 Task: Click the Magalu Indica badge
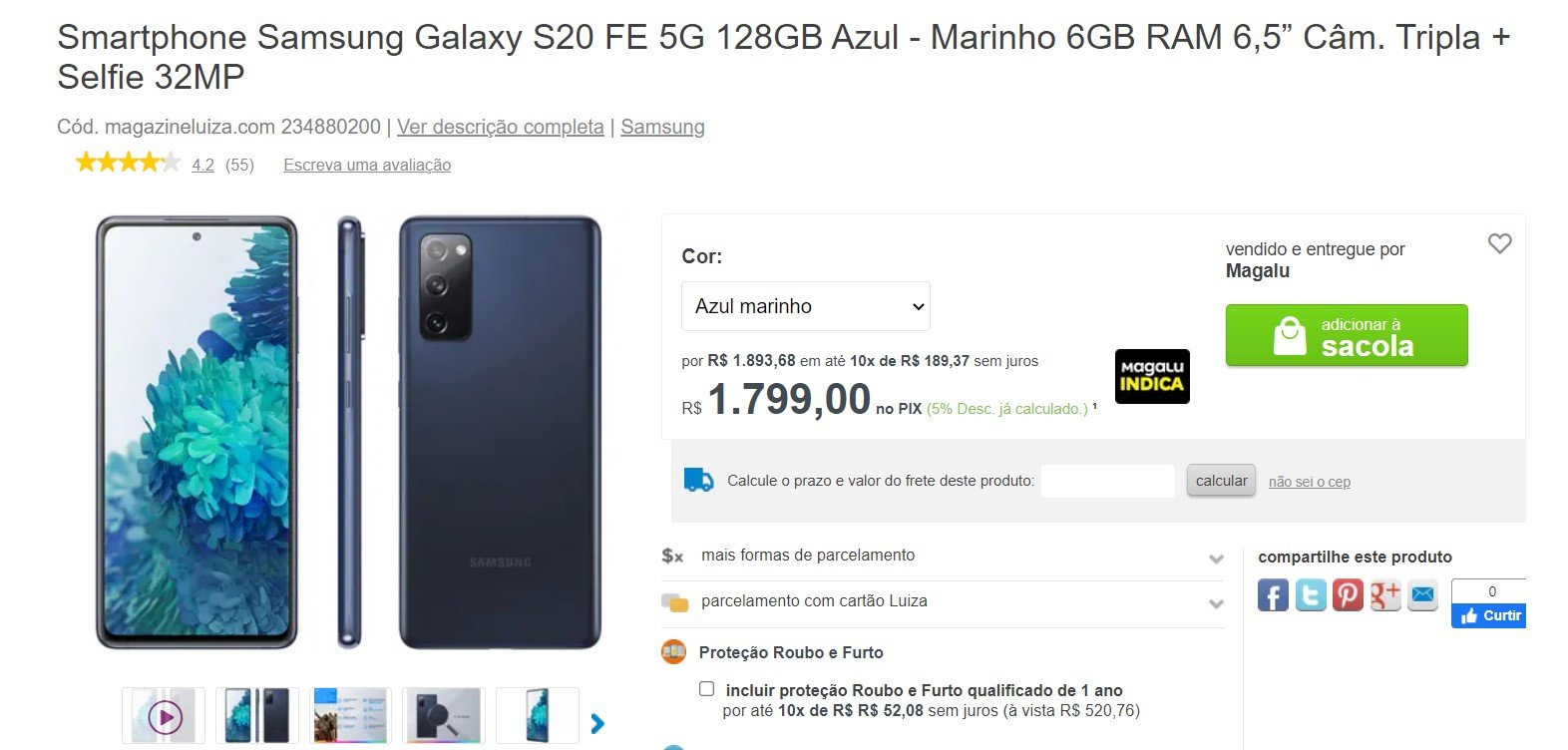pyautogui.click(x=1152, y=376)
